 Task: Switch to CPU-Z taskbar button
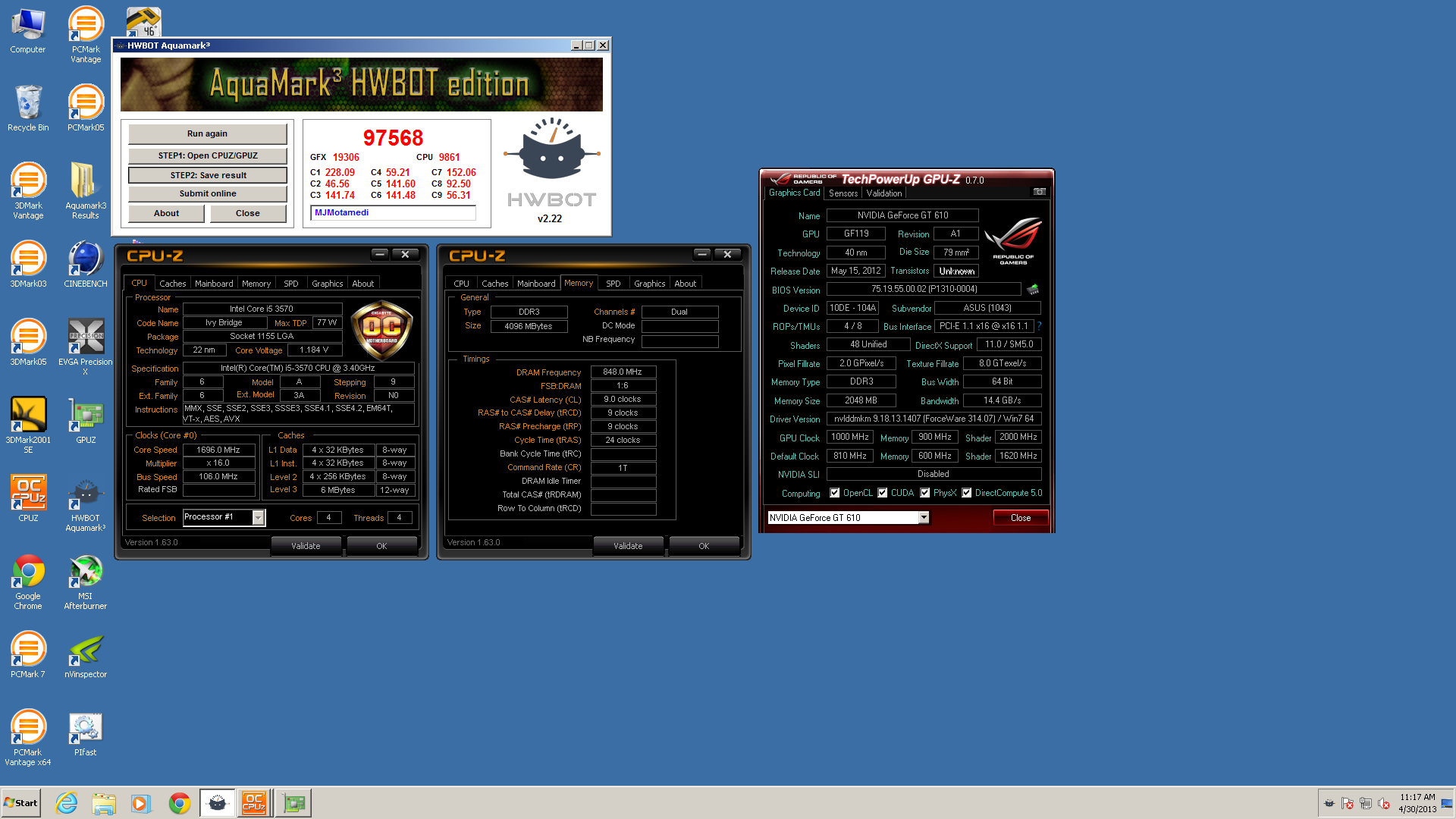(254, 803)
